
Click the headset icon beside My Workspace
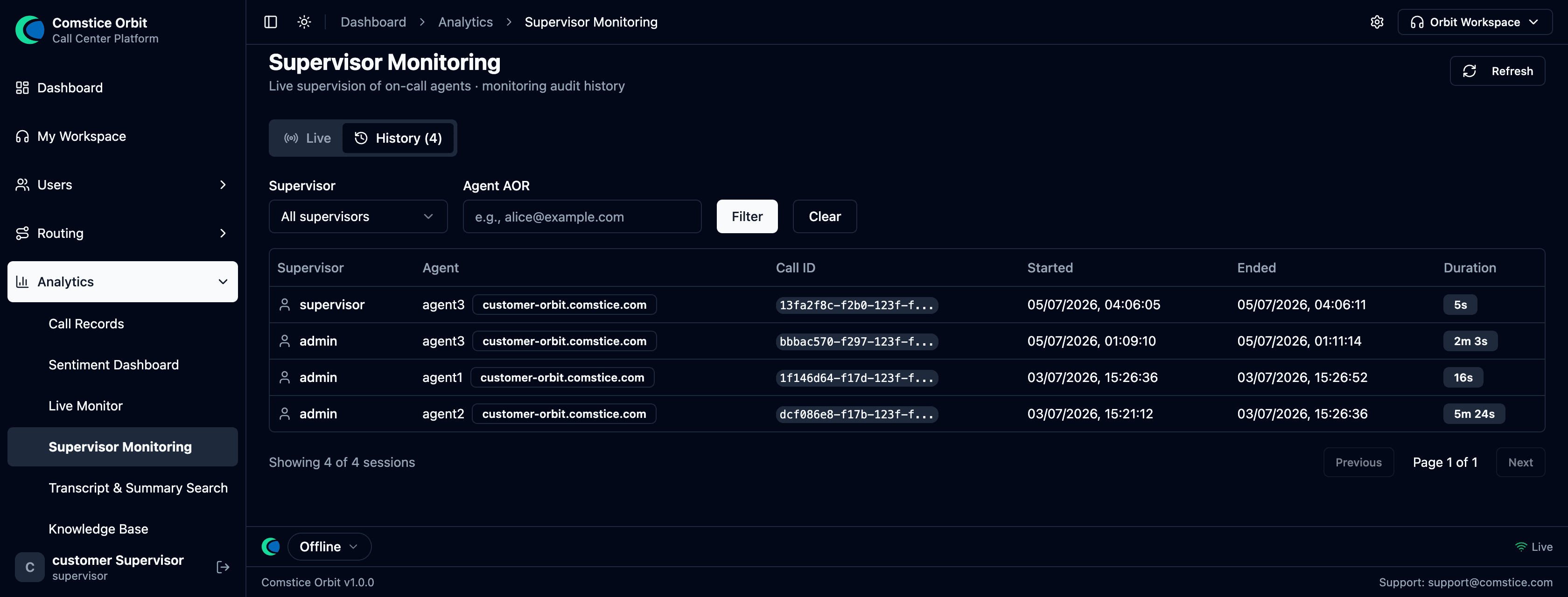point(22,136)
